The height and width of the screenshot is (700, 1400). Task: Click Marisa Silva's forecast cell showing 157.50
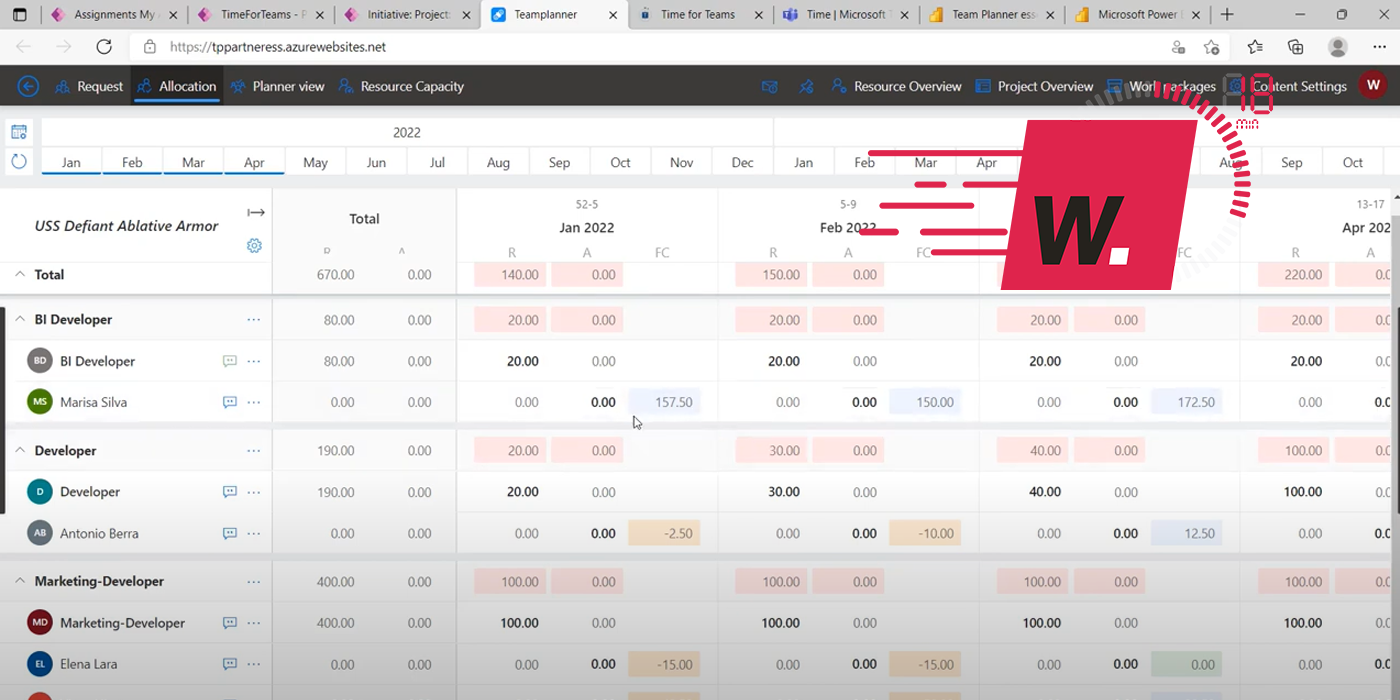[664, 402]
